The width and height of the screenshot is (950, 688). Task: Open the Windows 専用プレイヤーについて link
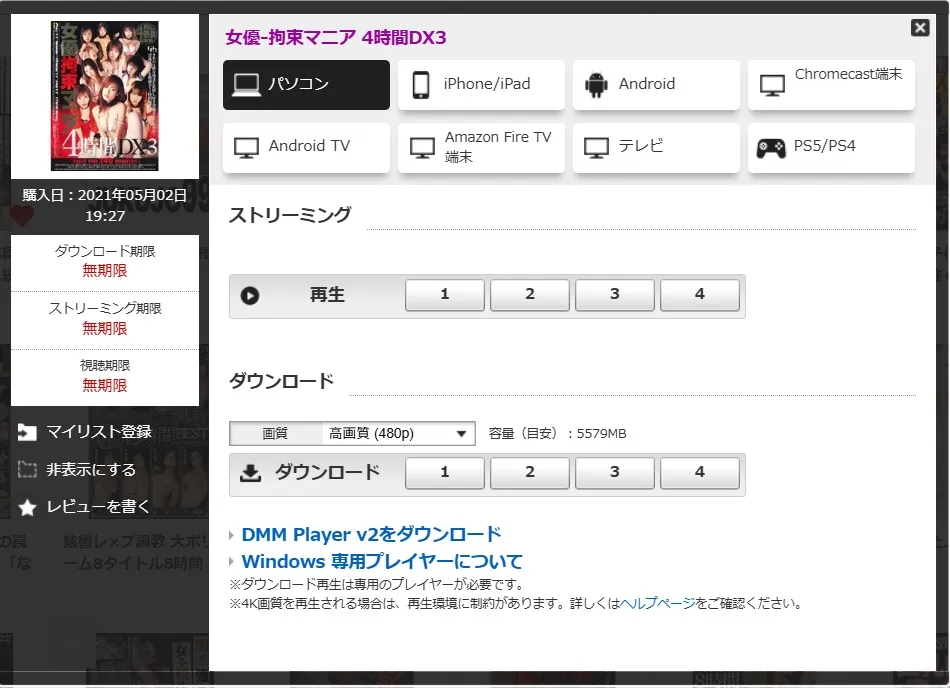click(382, 561)
